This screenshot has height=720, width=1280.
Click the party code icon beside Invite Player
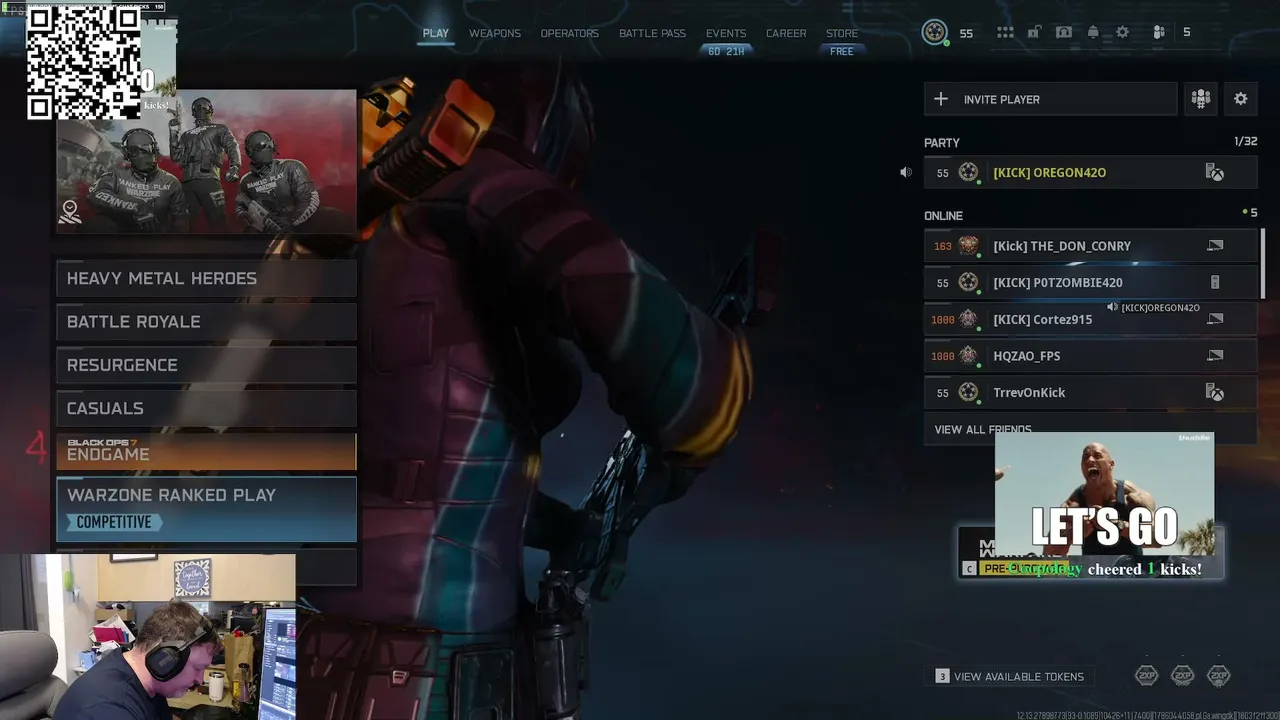1201,99
